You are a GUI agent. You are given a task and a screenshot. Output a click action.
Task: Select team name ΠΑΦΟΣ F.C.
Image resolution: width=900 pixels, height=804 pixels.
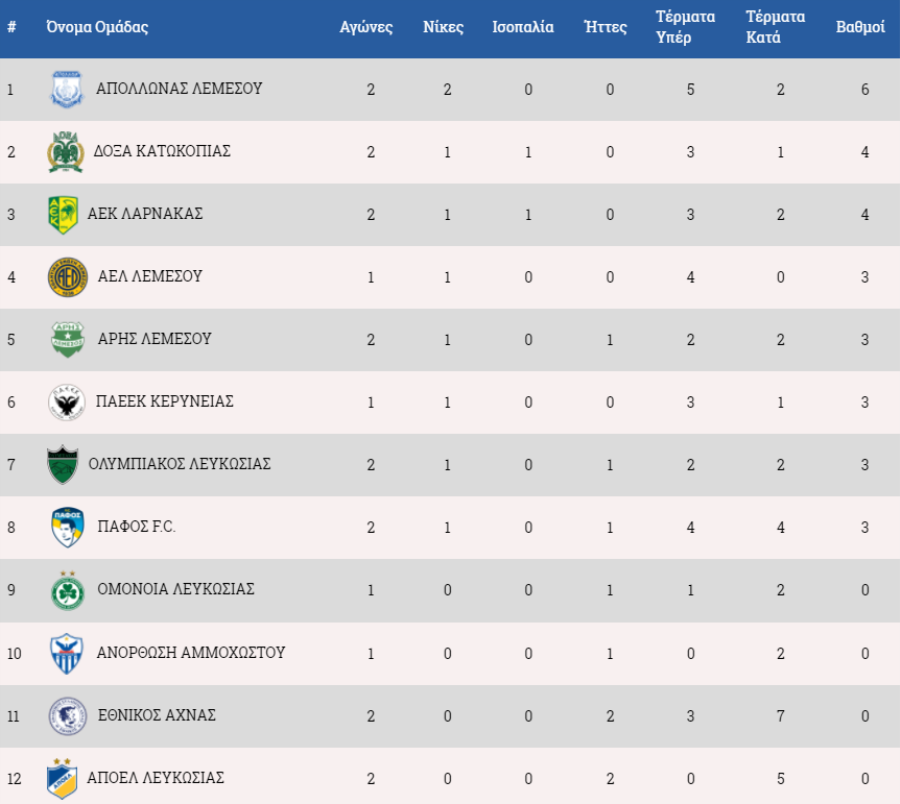click(x=137, y=526)
